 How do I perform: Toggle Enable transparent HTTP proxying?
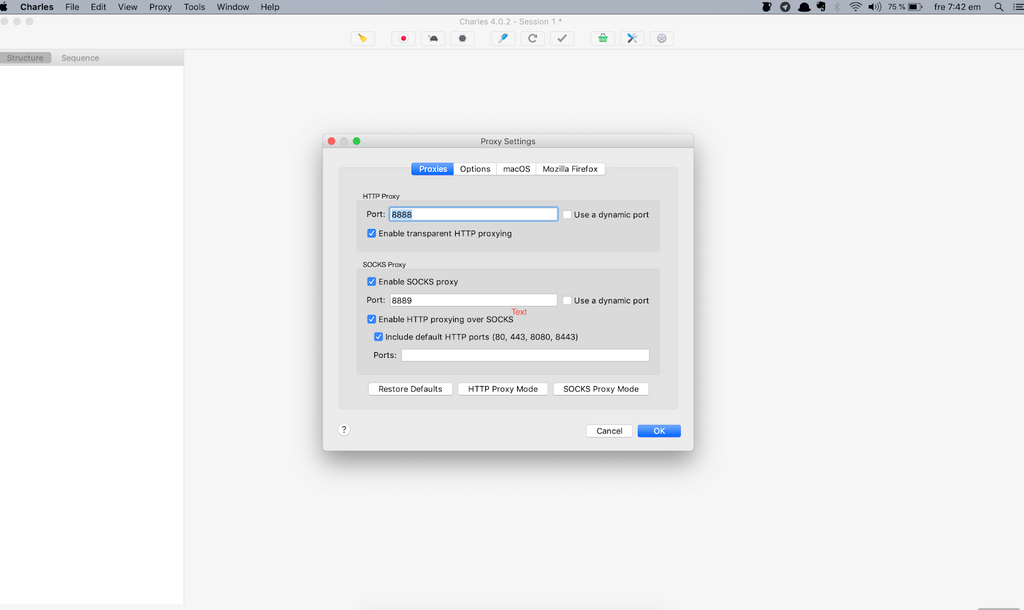coord(372,233)
